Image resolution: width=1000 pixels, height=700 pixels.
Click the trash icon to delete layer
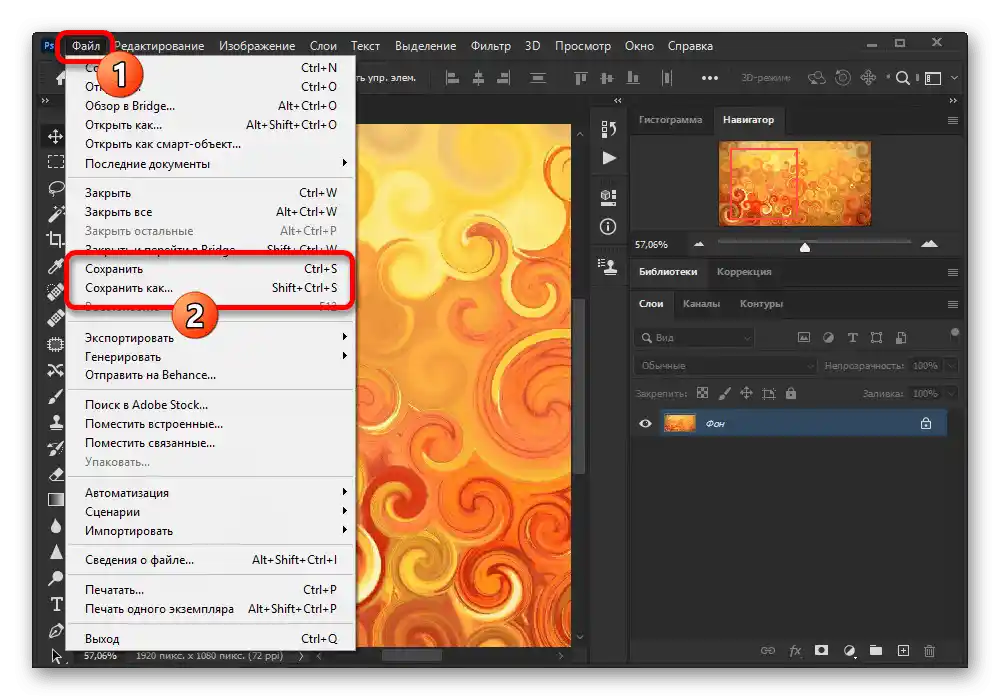coord(930,651)
